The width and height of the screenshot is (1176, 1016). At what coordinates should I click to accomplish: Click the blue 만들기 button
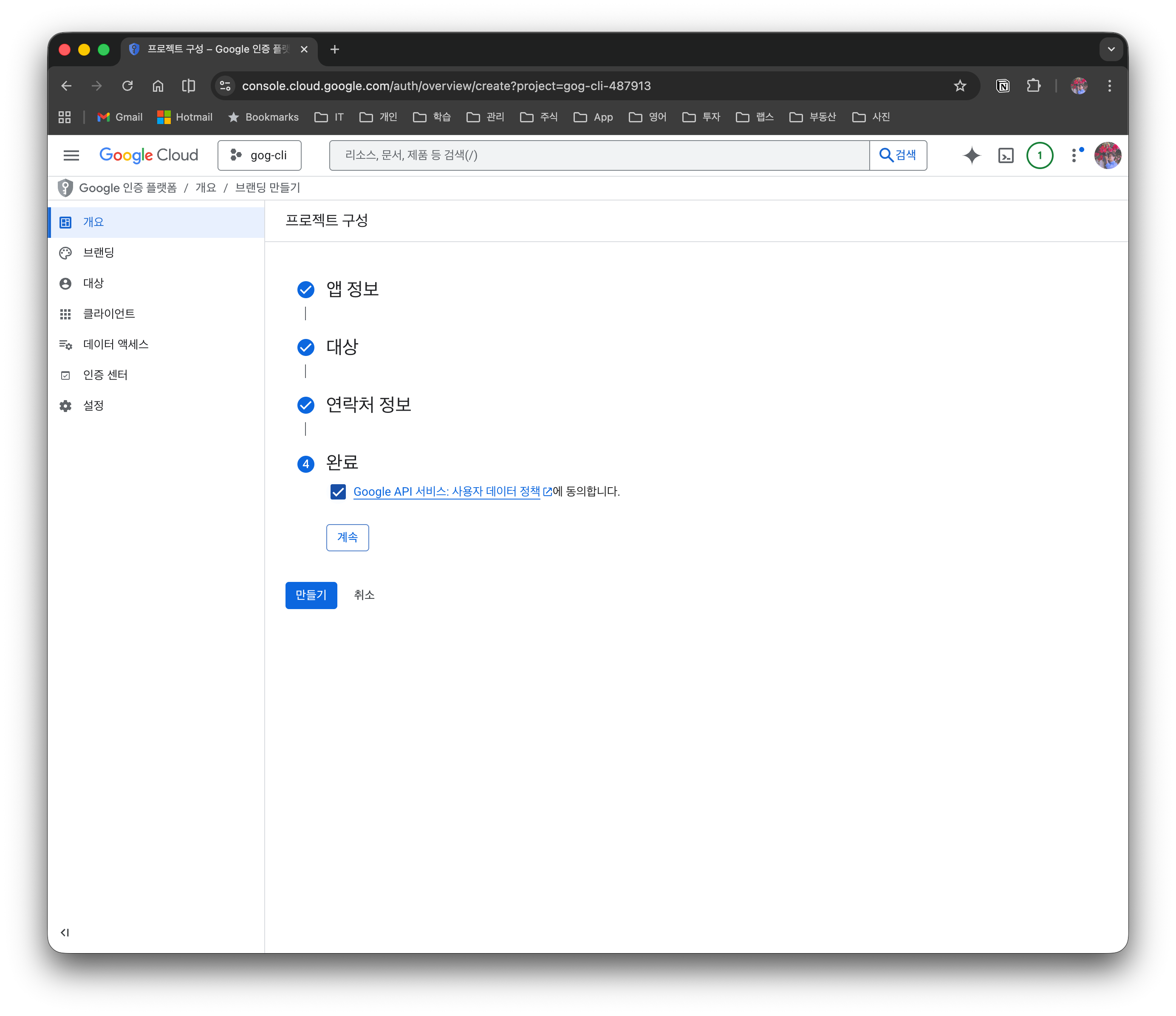coord(311,595)
